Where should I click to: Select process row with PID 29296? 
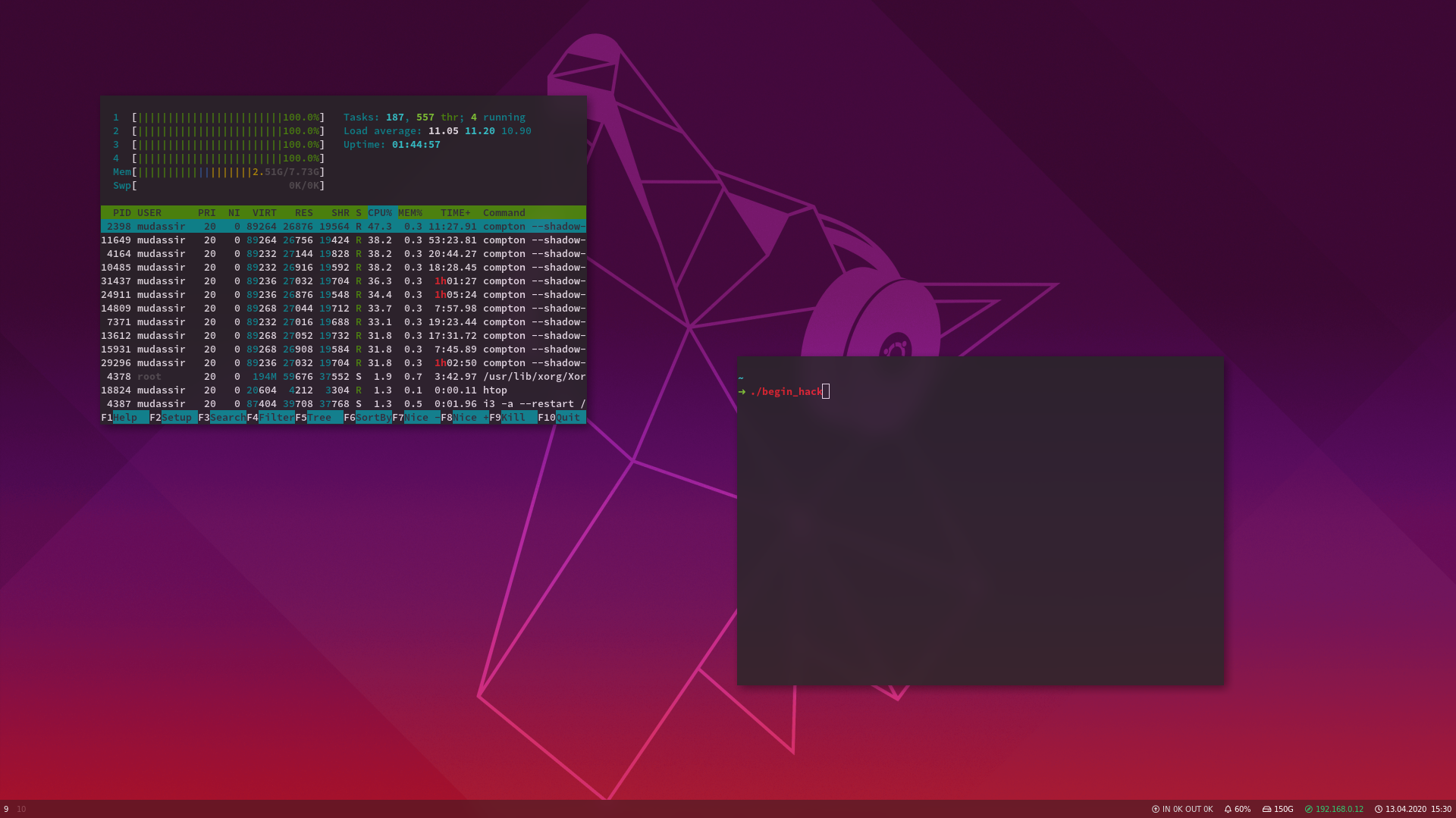coord(344,363)
